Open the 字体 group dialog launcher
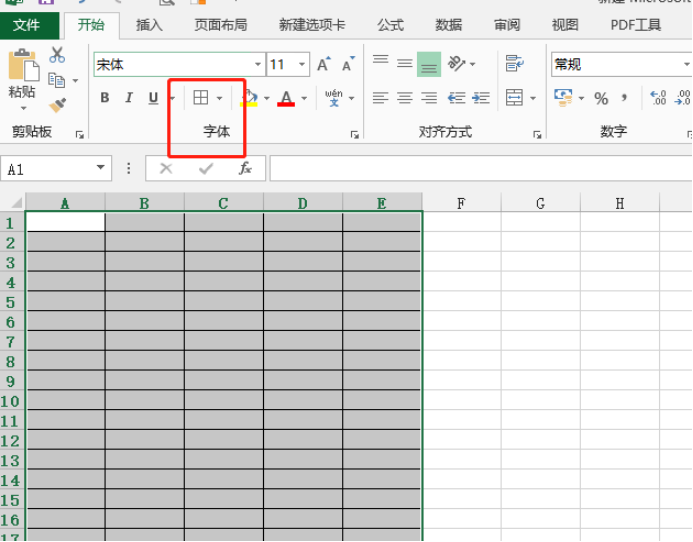Viewport: 693px width, 542px height. 354,134
